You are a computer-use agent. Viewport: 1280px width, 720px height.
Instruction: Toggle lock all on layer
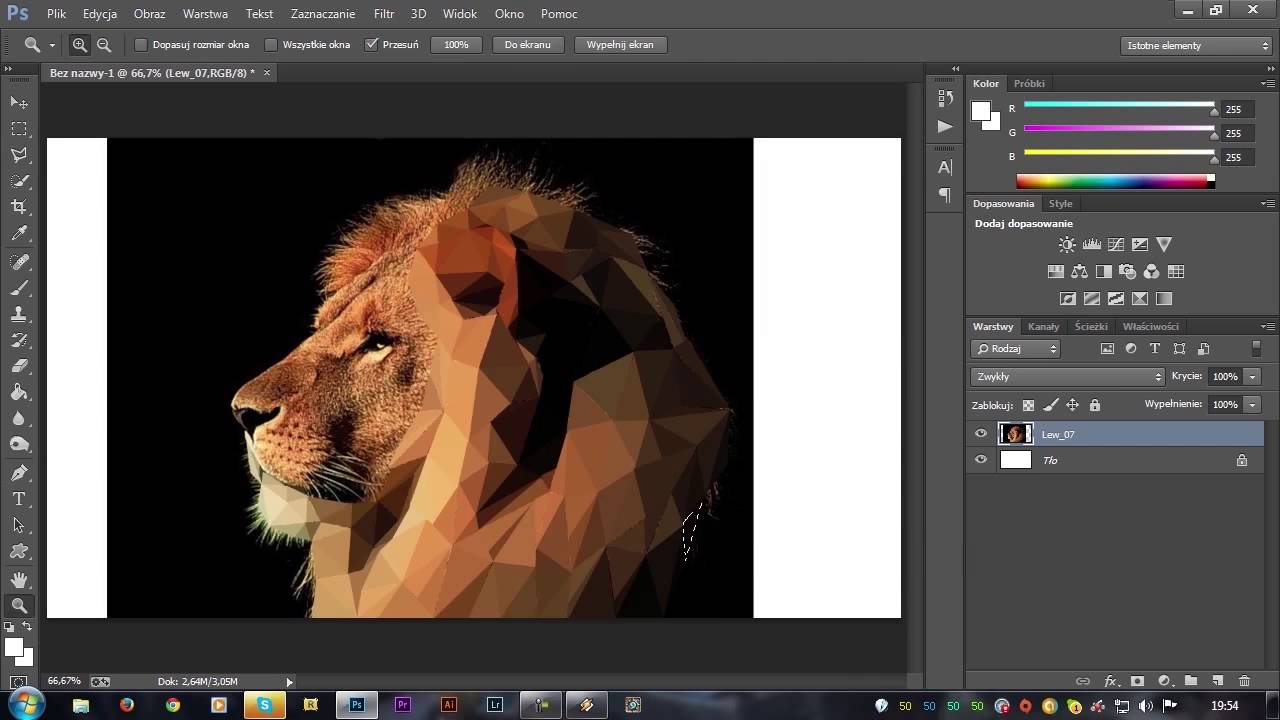click(1095, 405)
